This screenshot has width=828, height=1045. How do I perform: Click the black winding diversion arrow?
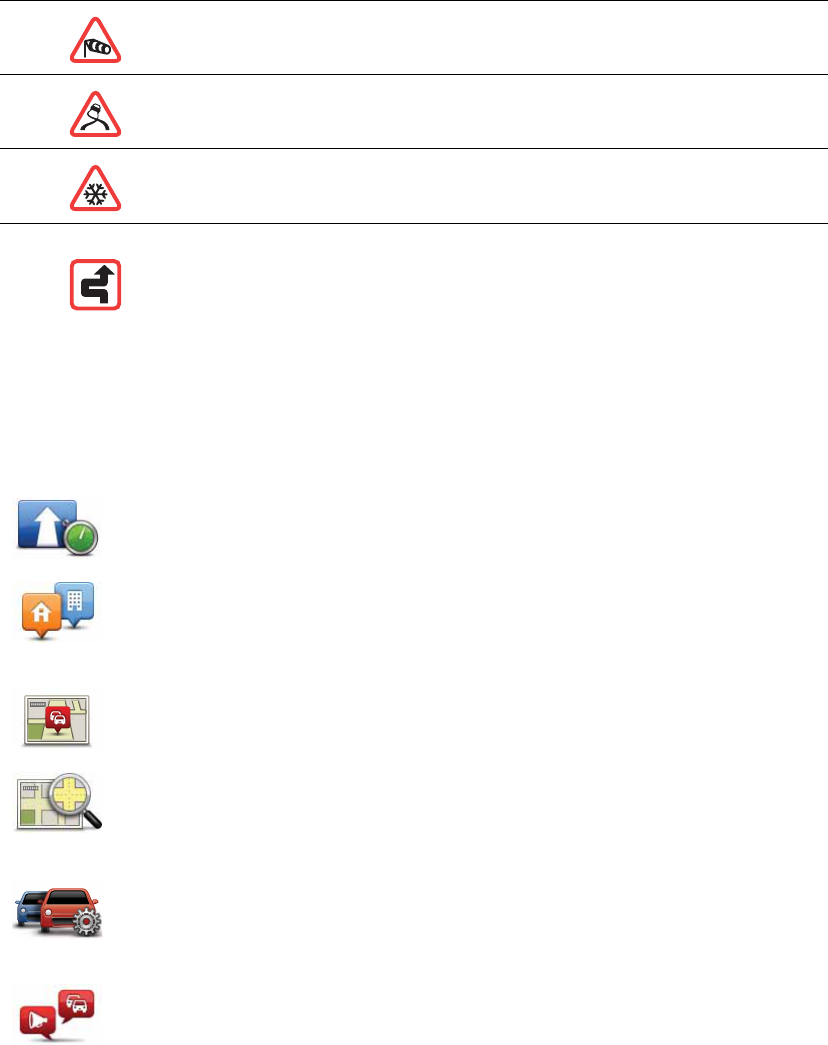98,284
